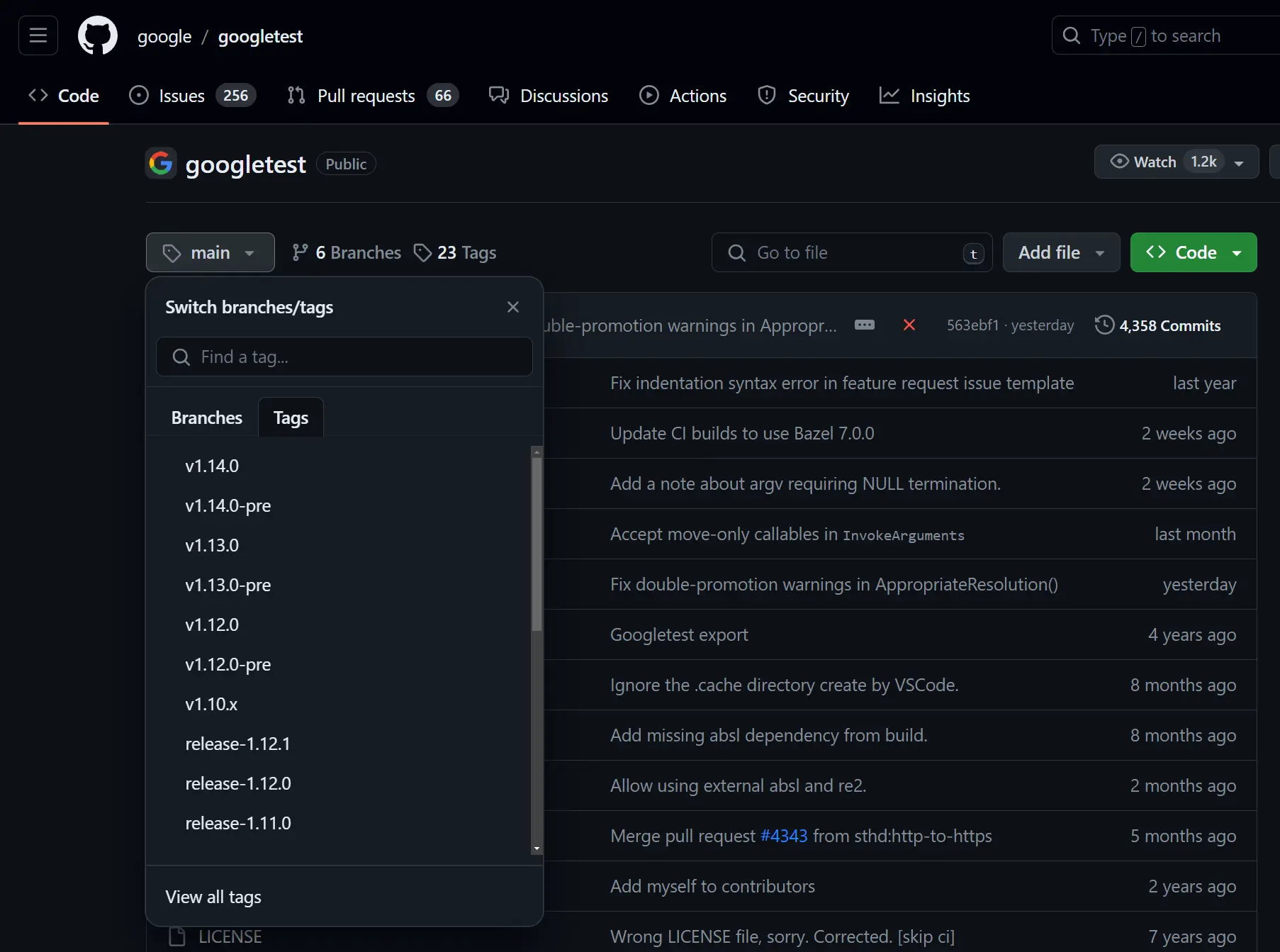Open commit 'Accept move-only callables' message
Image resolution: width=1280 pixels, height=952 pixels.
pyautogui.click(x=787, y=534)
